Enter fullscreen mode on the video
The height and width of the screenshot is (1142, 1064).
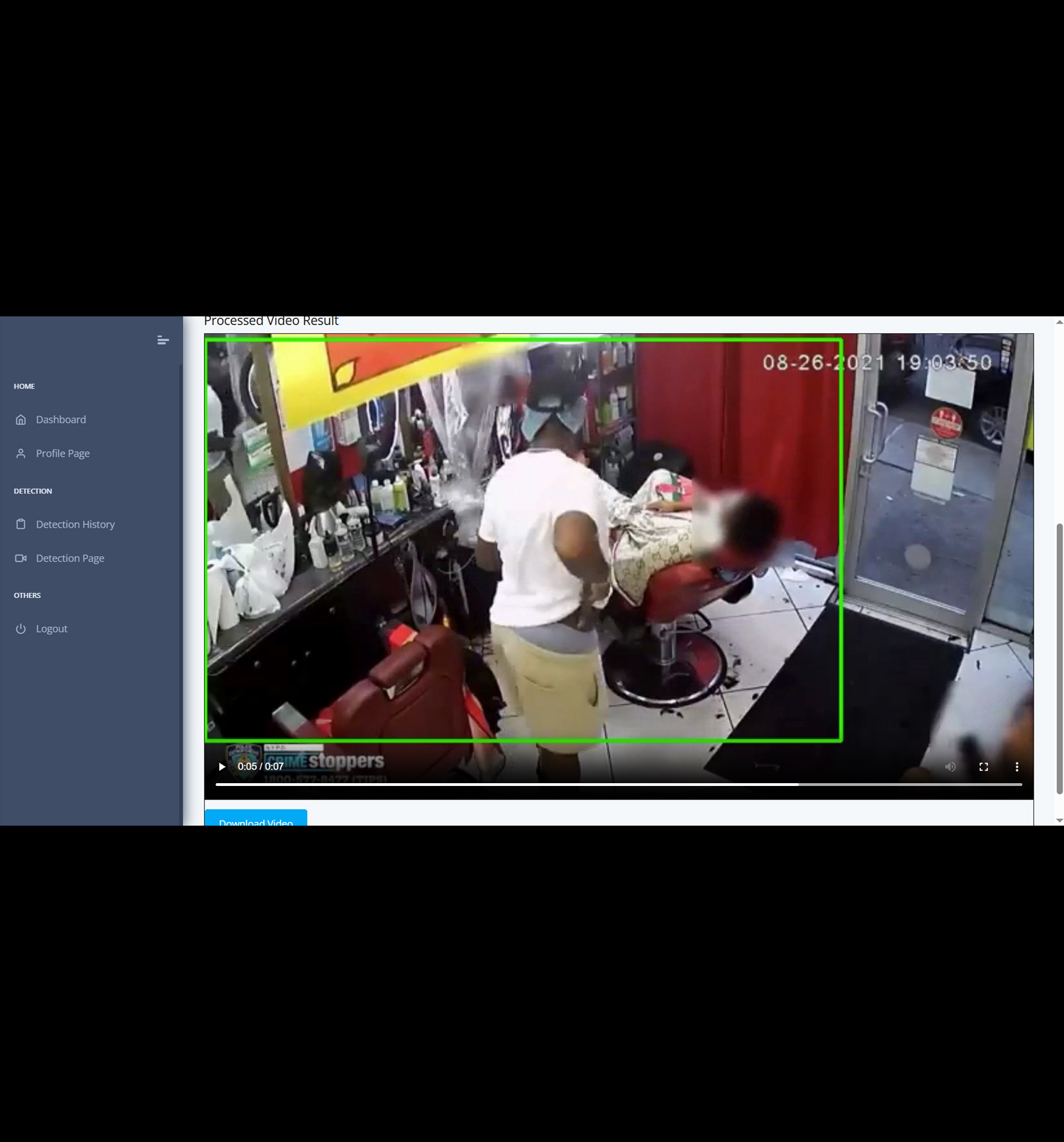[x=984, y=767]
